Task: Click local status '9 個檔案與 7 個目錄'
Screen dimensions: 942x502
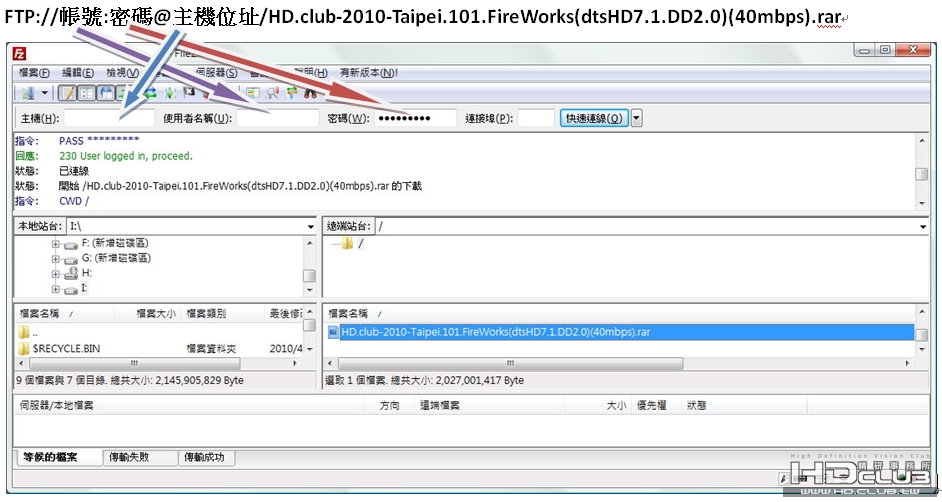Action: (x=60, y=381)
